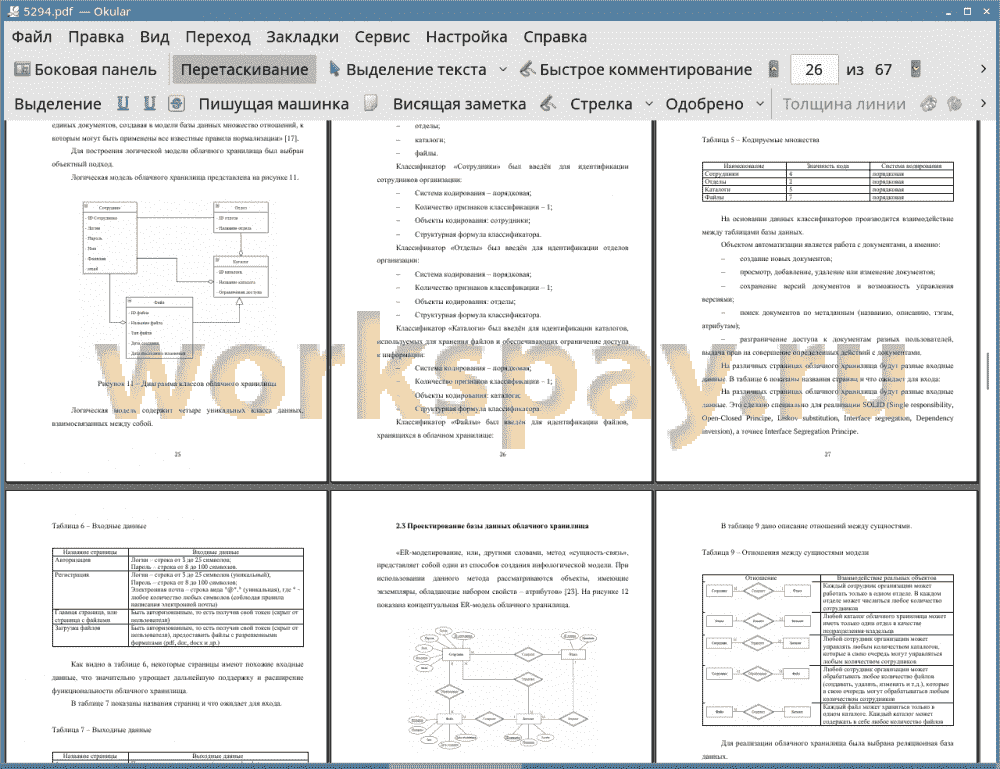1000x769 pixels.
Task: Expand the Стрелка shape dropdown arrow
Action: (649, 104)
